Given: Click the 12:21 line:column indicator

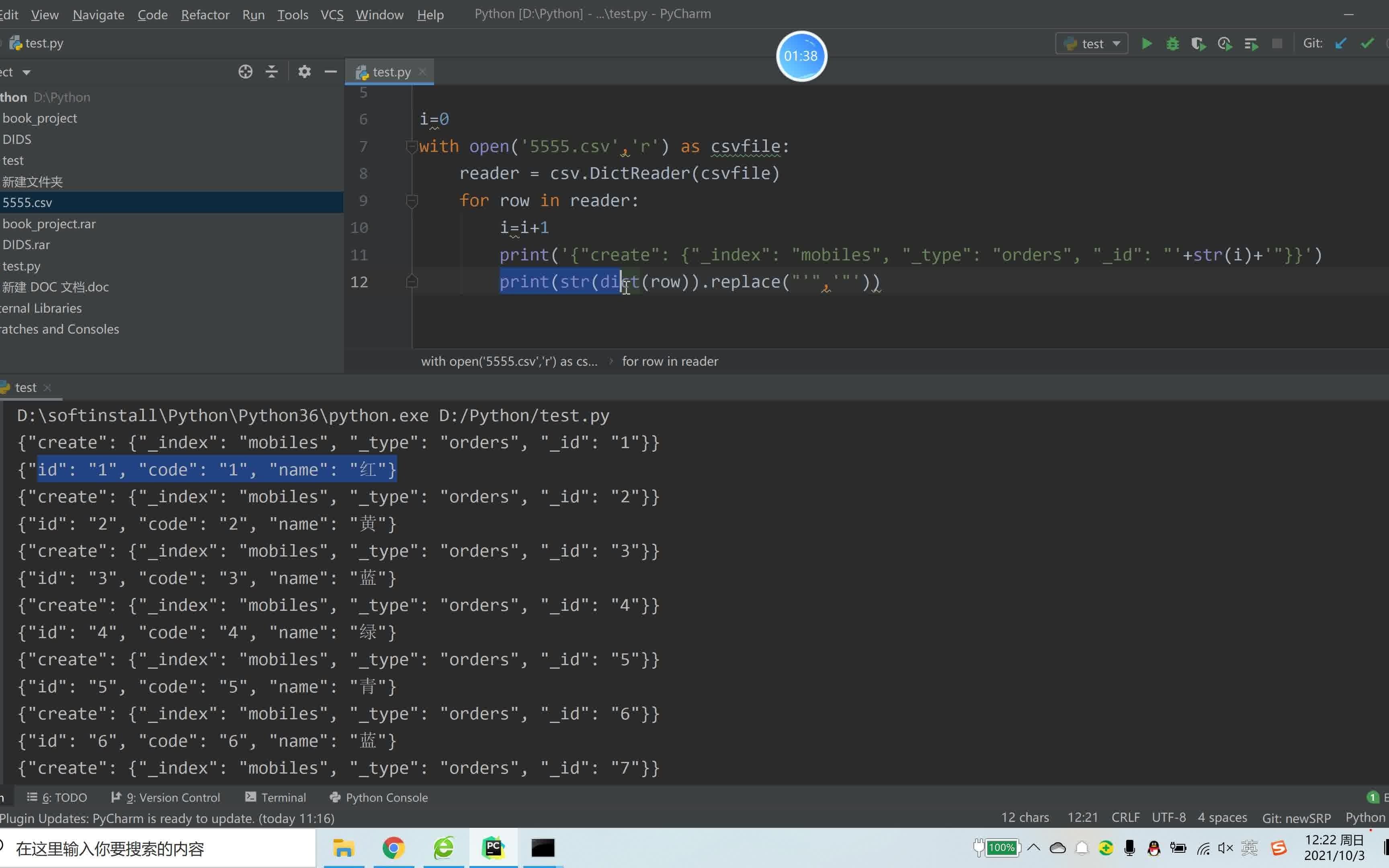Looking at the screenshot, I should point(1082,817).
